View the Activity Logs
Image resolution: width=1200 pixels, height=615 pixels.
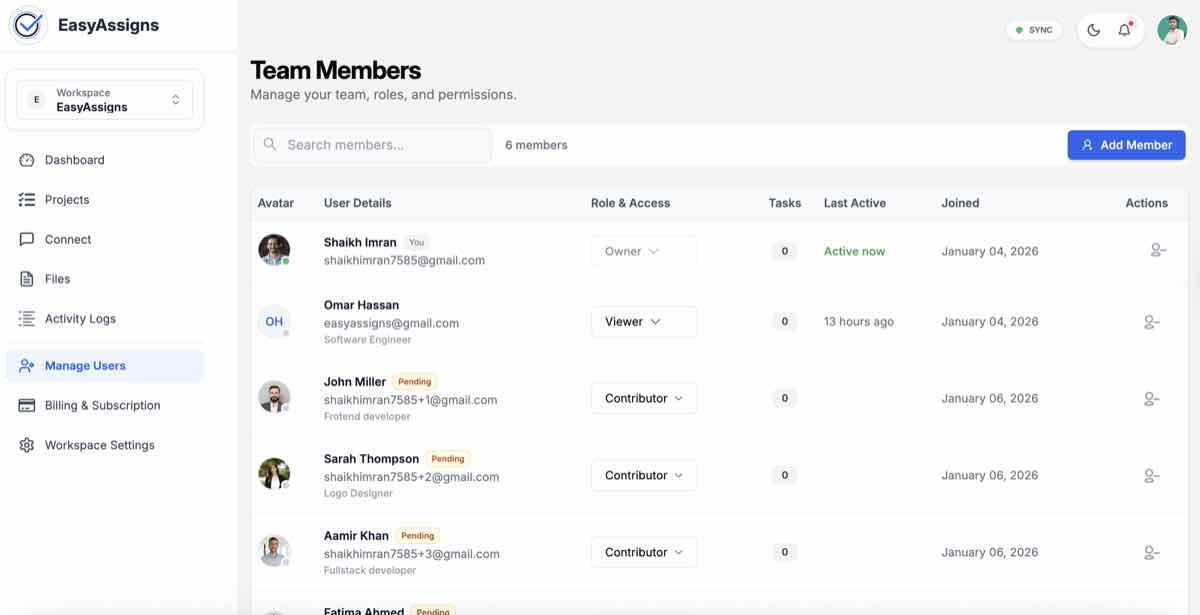click(x=80, y=318)
